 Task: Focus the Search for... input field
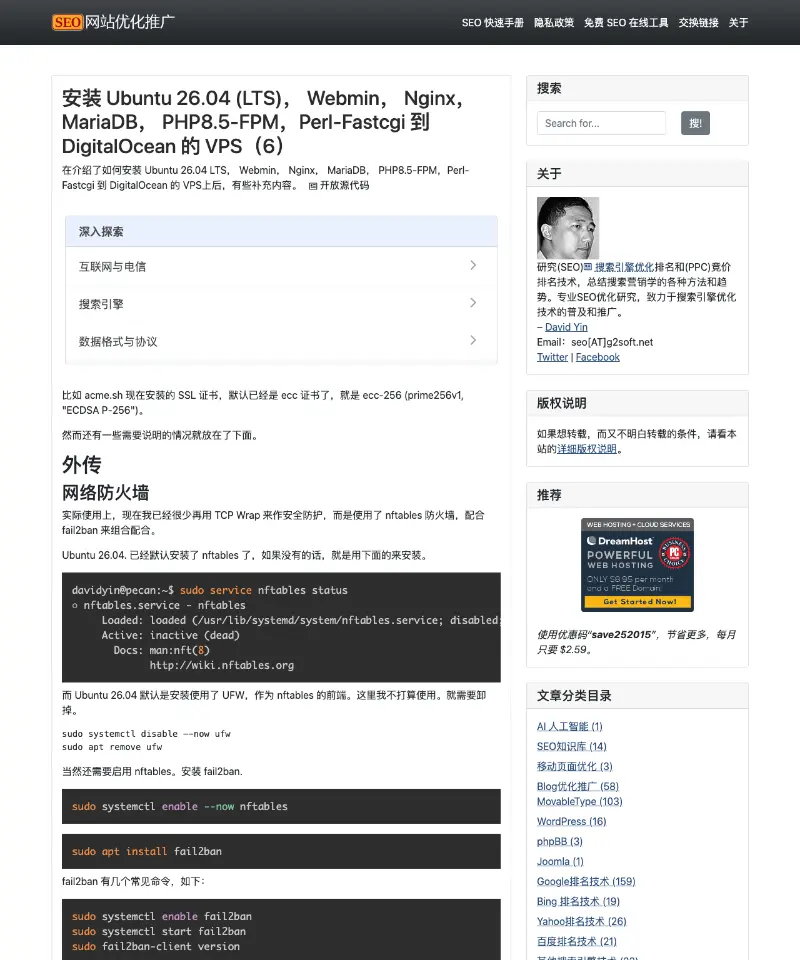(601, 123)
